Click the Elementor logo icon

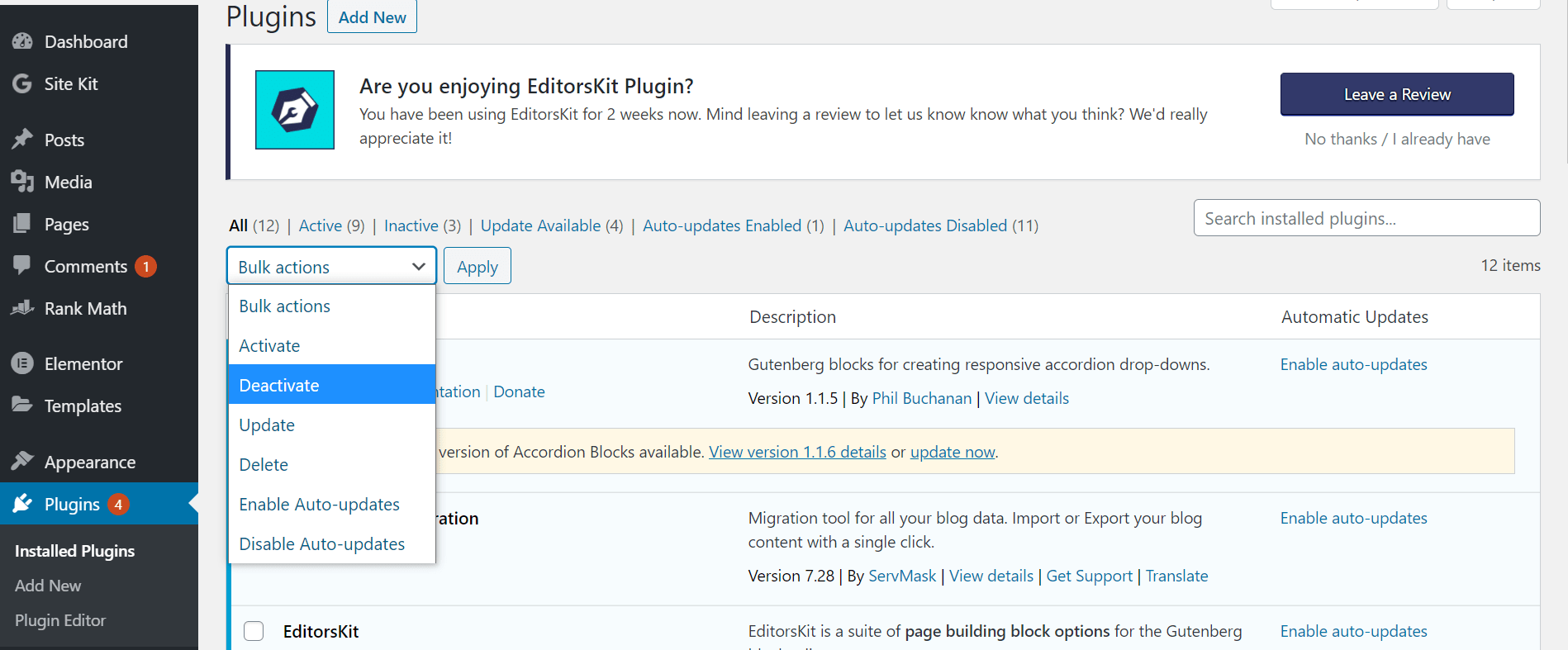pyautogui.click(x=22, y=363)
